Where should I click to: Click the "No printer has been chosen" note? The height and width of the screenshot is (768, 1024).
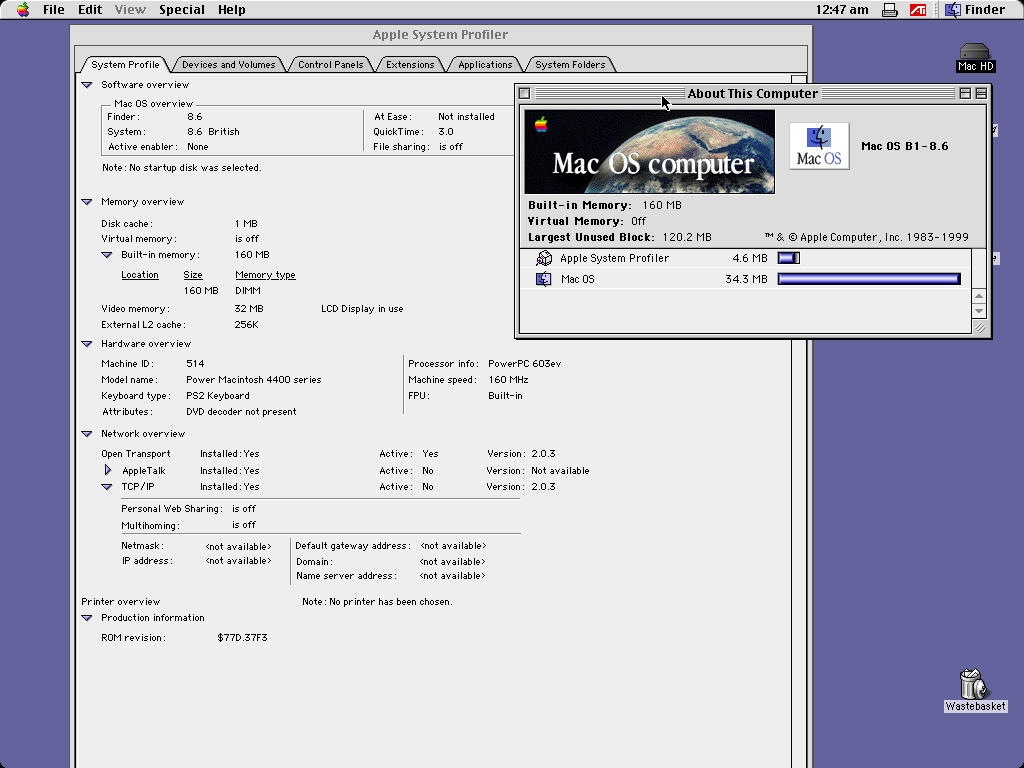377,601
